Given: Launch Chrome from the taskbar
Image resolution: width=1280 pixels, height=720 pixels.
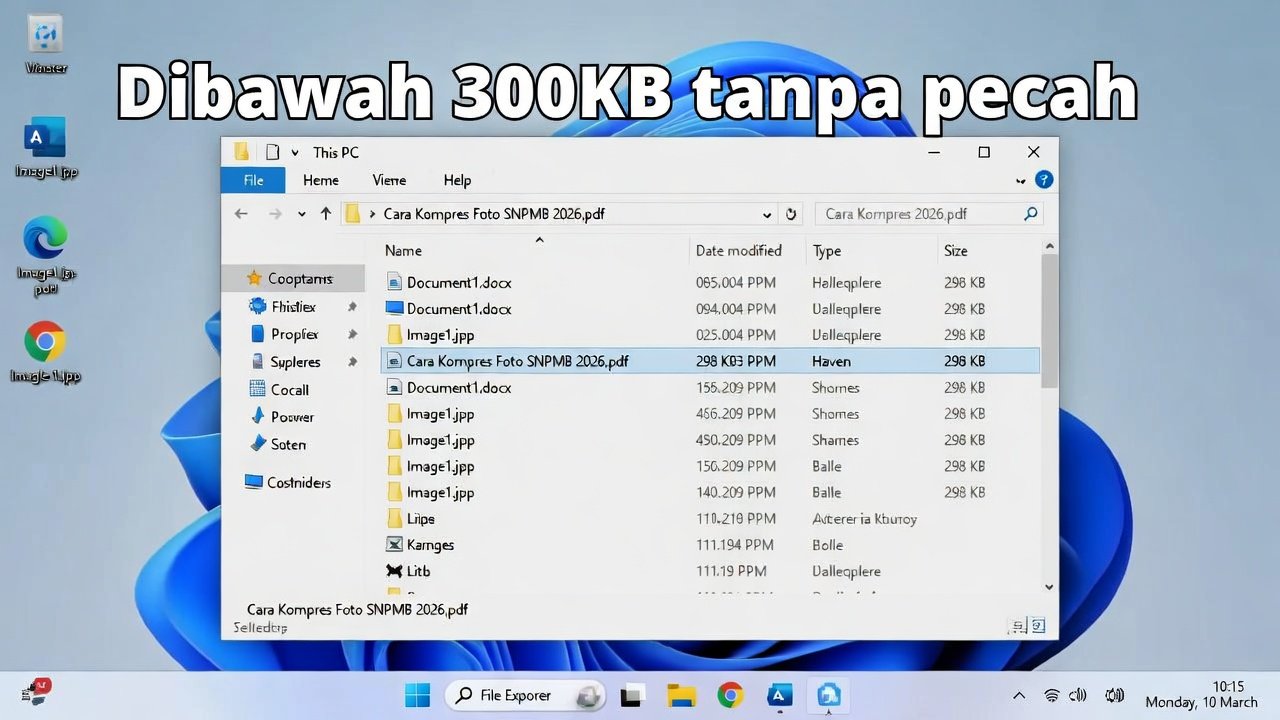Looking at the screenshot, I should tap(730, 695).
